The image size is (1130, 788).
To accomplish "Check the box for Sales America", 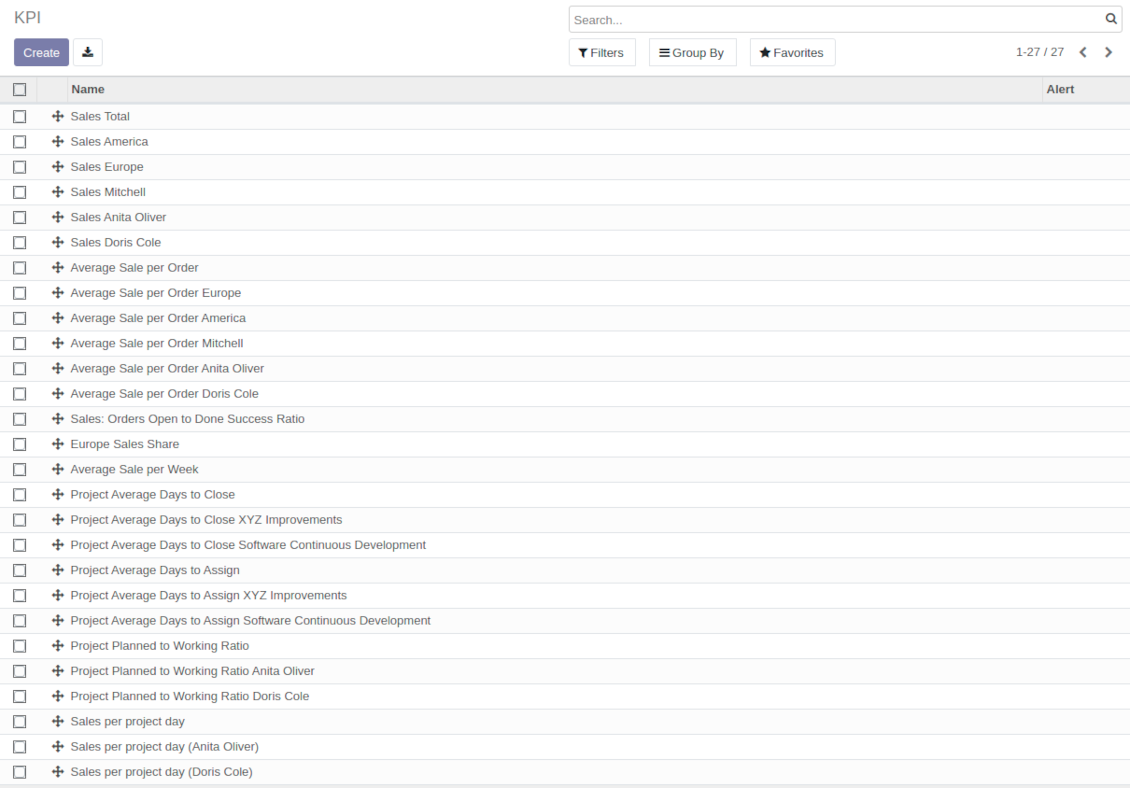I will (x=19, y=142).
